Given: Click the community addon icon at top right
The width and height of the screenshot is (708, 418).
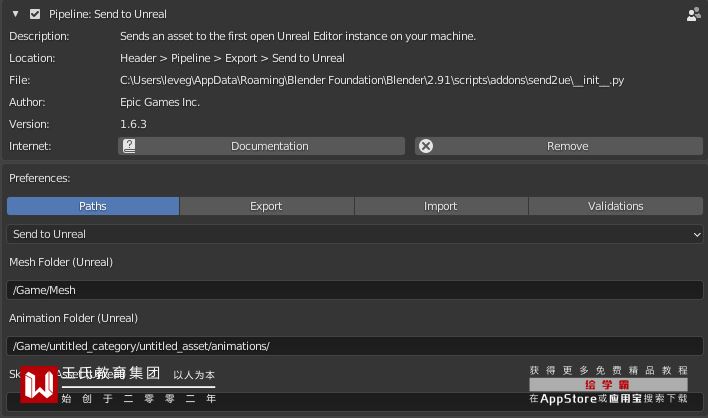Looking at the screenshot, I should pyautogui.click(x=694, y=14).
